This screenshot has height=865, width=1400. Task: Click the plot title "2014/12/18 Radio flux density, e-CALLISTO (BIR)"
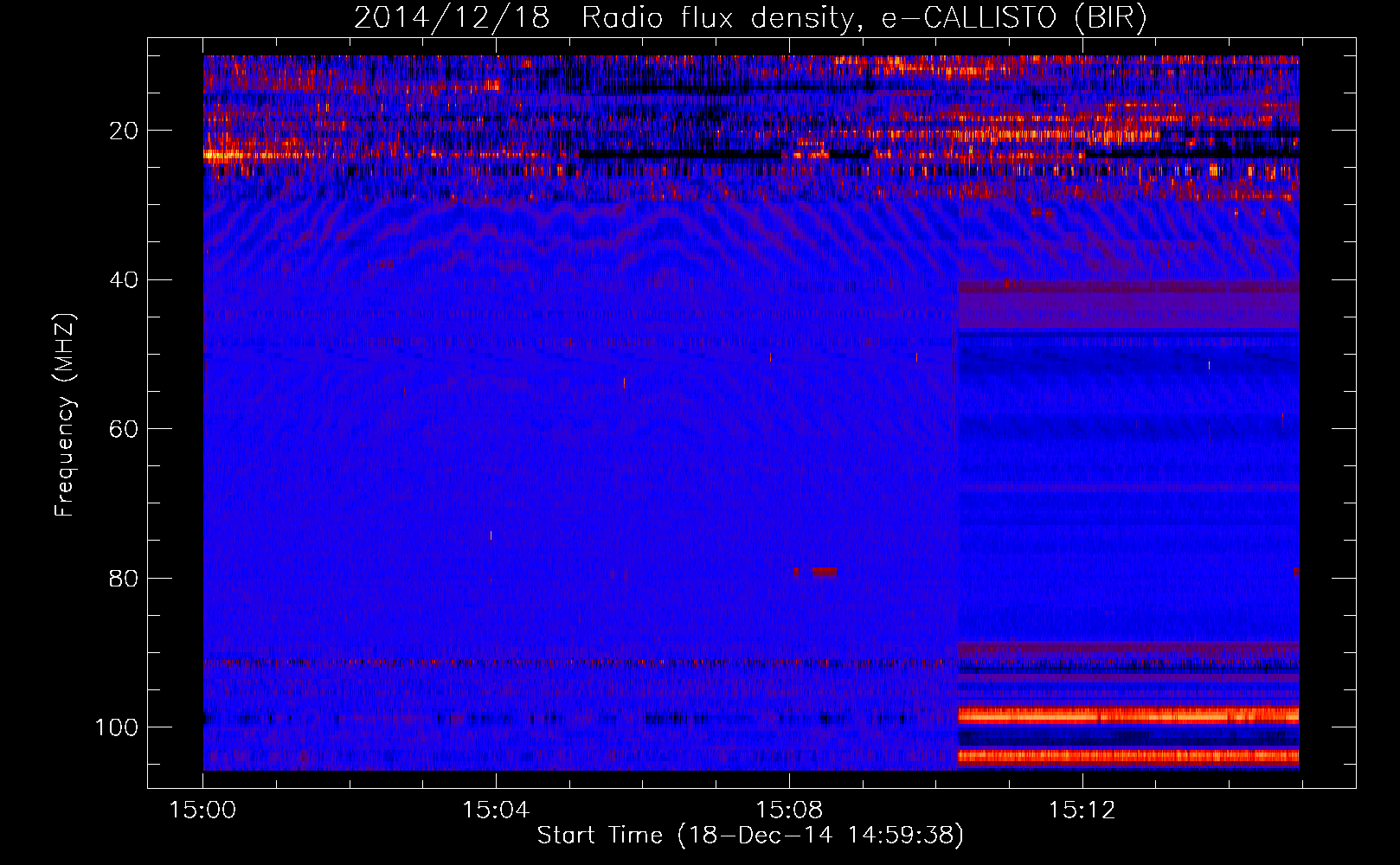(750, 18)
